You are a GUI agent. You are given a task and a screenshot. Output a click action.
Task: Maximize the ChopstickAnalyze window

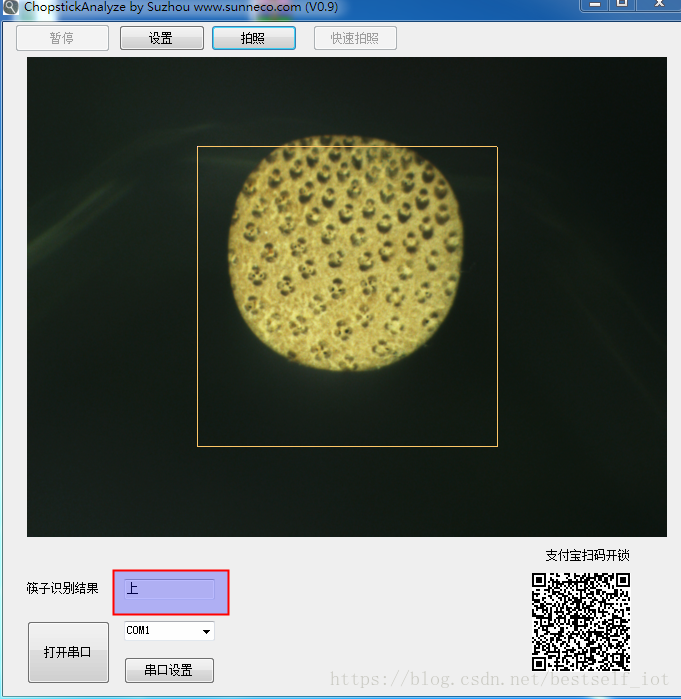tap(622, 4)
